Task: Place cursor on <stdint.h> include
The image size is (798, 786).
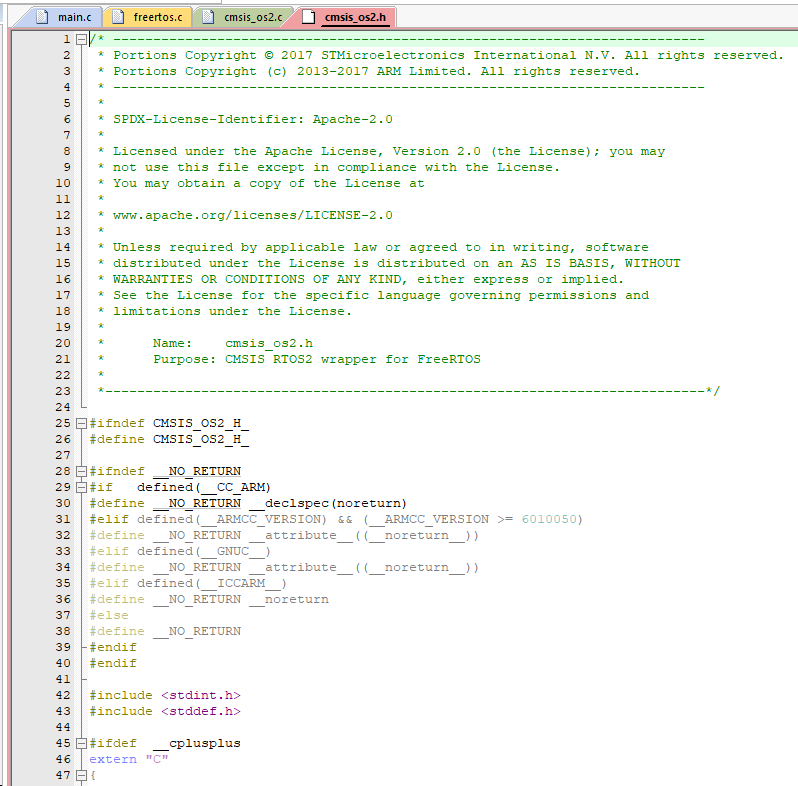Action: pyautogui.click(x=201, y=695)
